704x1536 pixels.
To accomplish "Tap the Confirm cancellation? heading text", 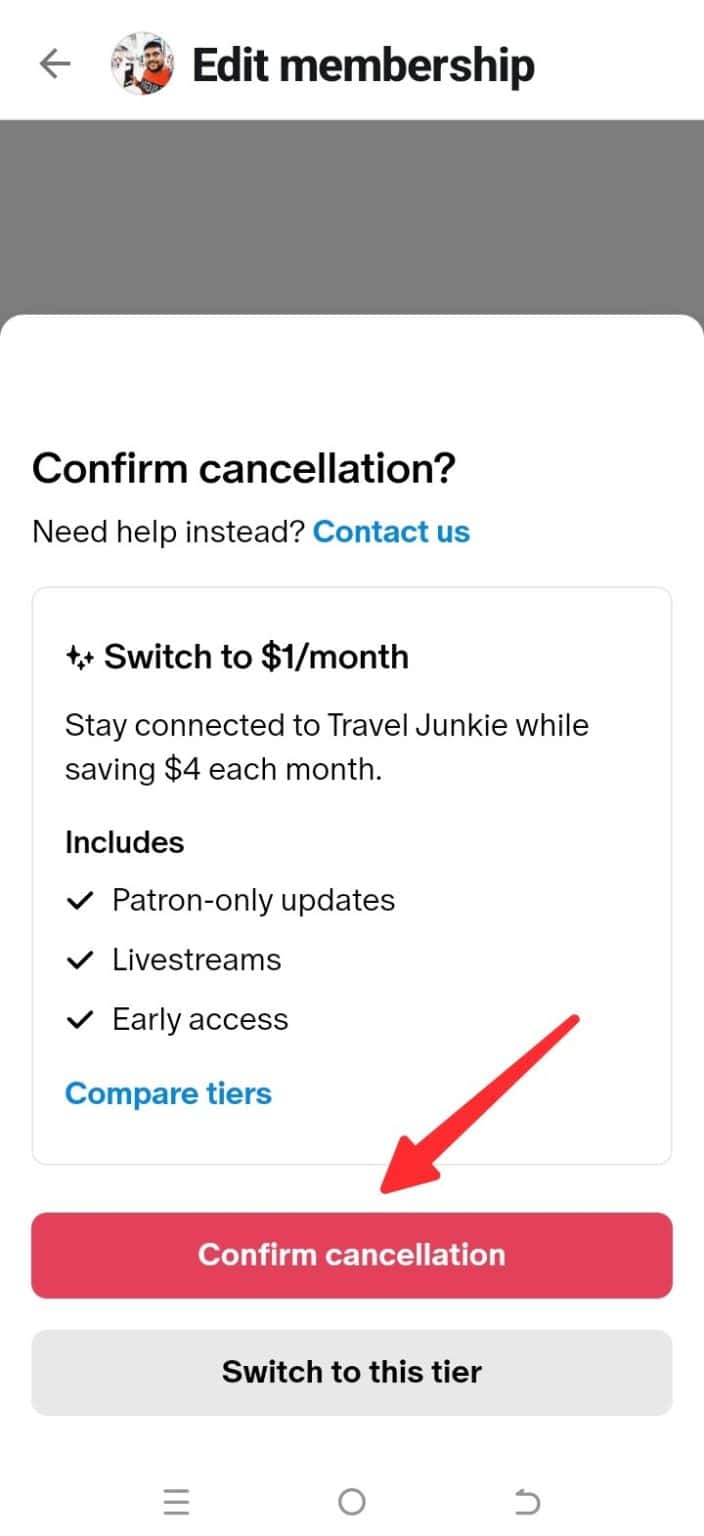I will (x=244, y=469).
